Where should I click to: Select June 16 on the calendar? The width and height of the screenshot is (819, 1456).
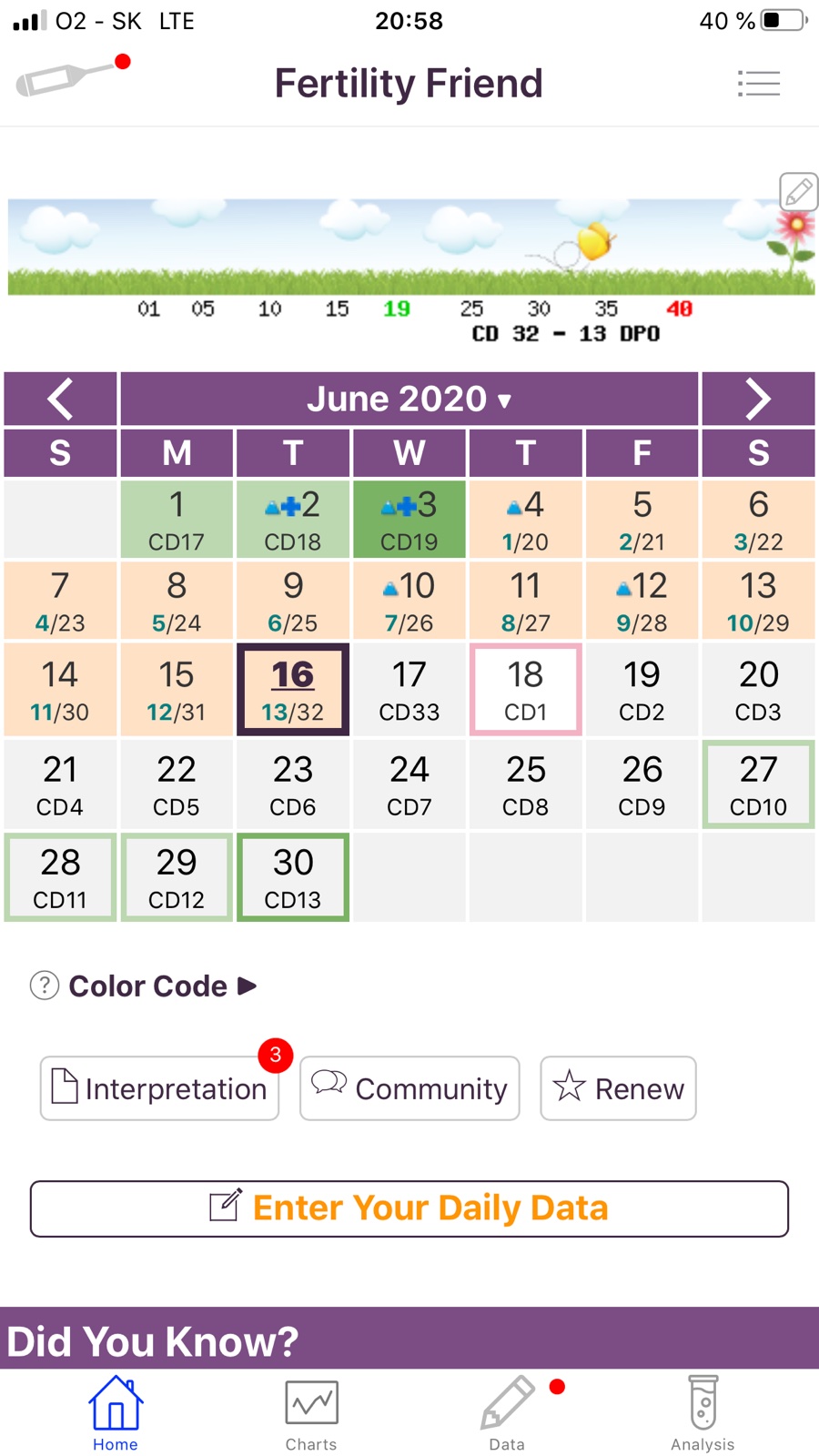[x=293, y=689]
